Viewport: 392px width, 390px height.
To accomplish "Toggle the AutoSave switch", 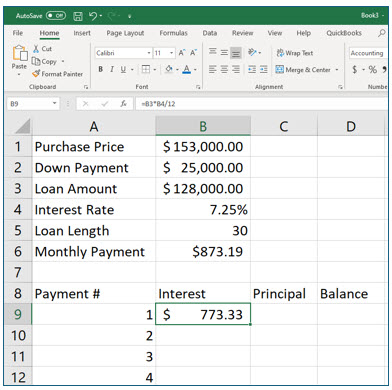I will coord(56,15).
